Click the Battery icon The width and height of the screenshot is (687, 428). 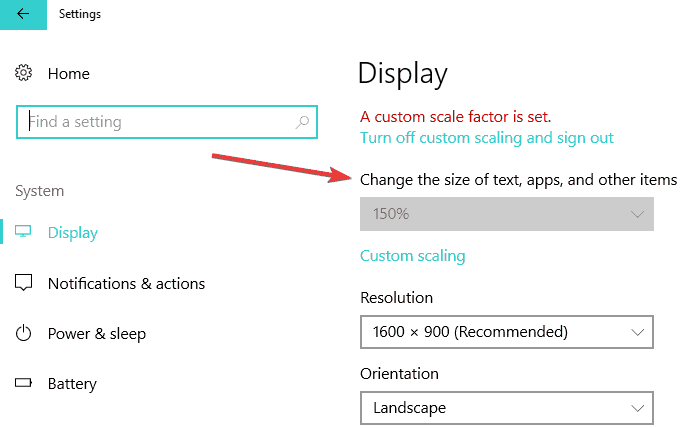click(x=24, y=384)
